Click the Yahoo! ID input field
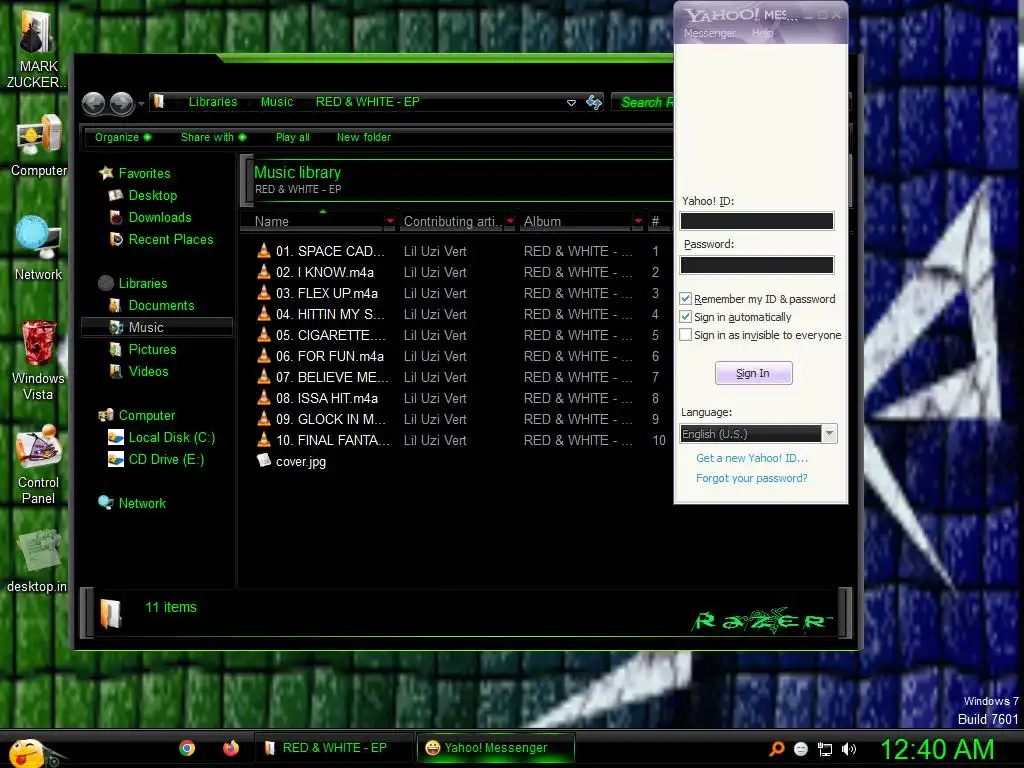1024x768 pixels. [x=757, y=221]
